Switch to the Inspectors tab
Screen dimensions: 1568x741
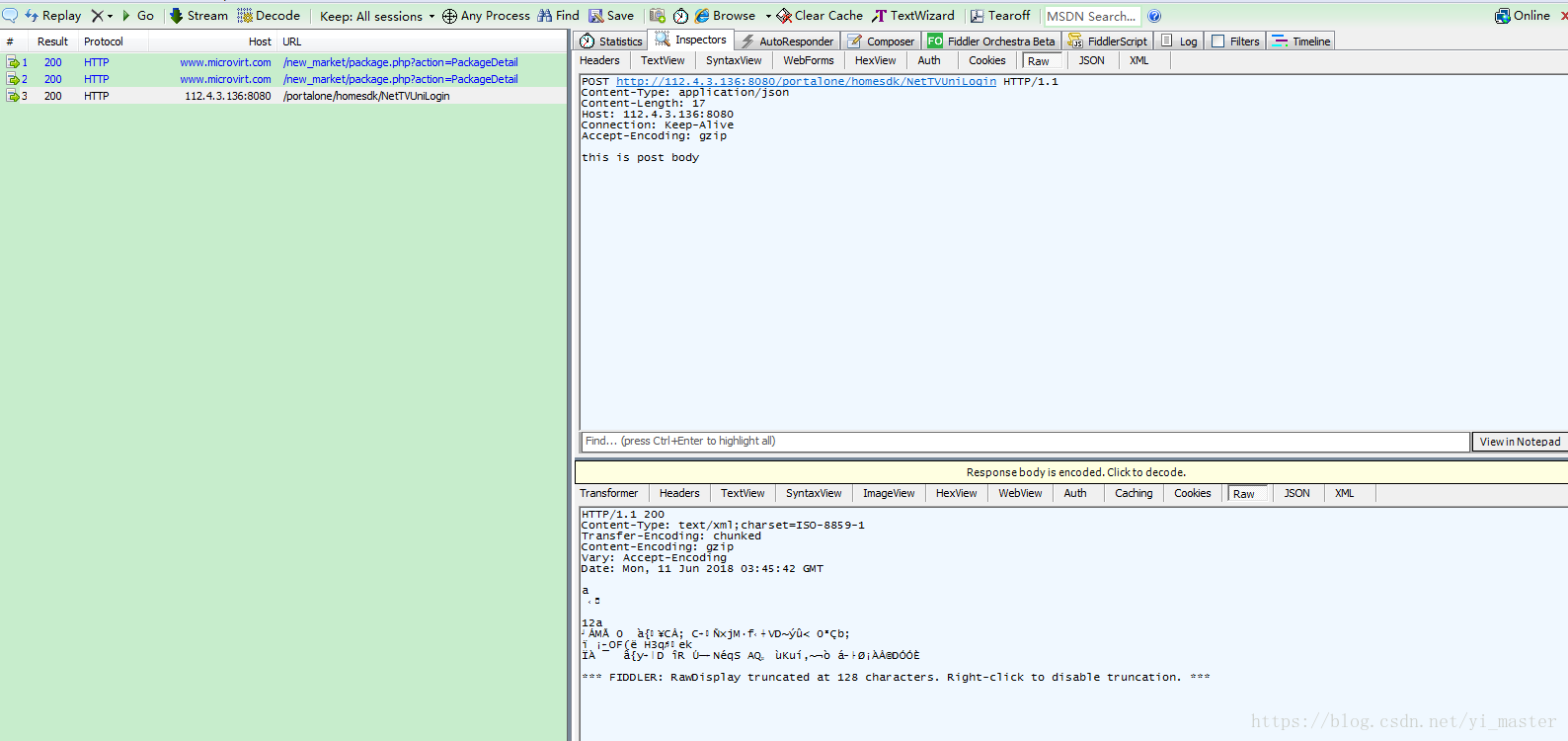[691, 40]
